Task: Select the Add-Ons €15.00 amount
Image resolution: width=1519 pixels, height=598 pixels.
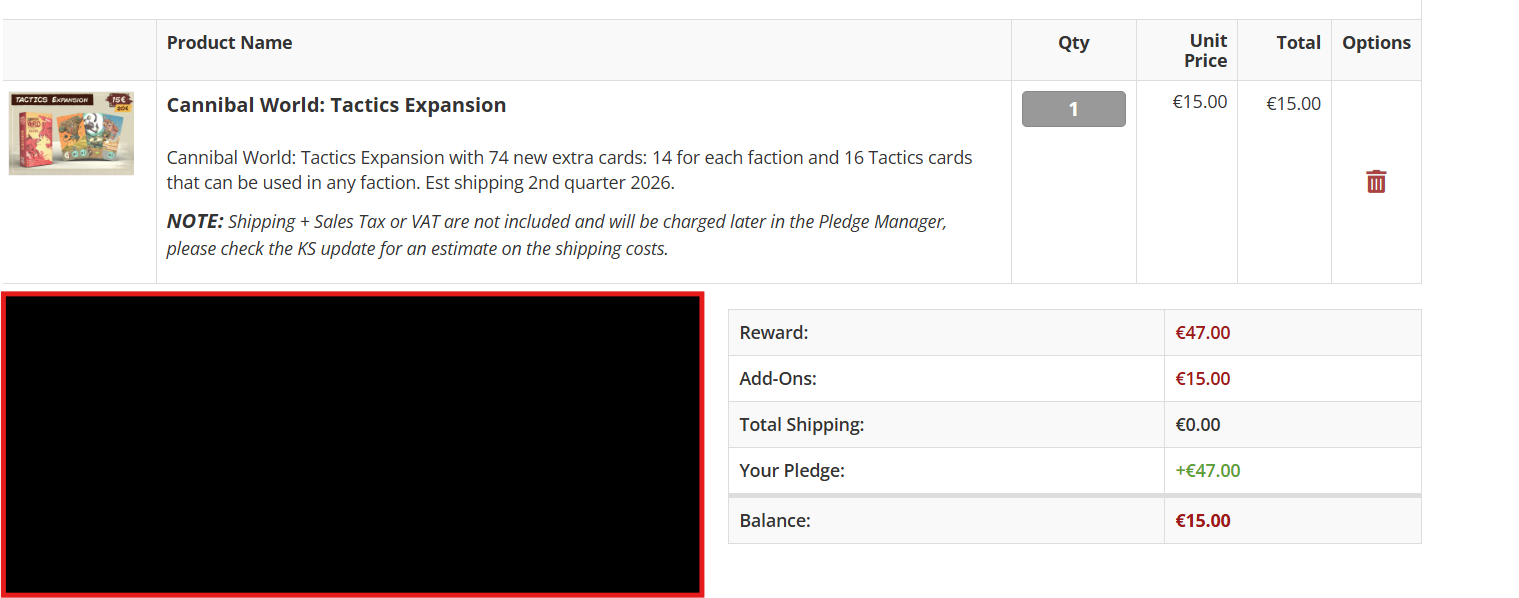Action: pos(1203,379)
